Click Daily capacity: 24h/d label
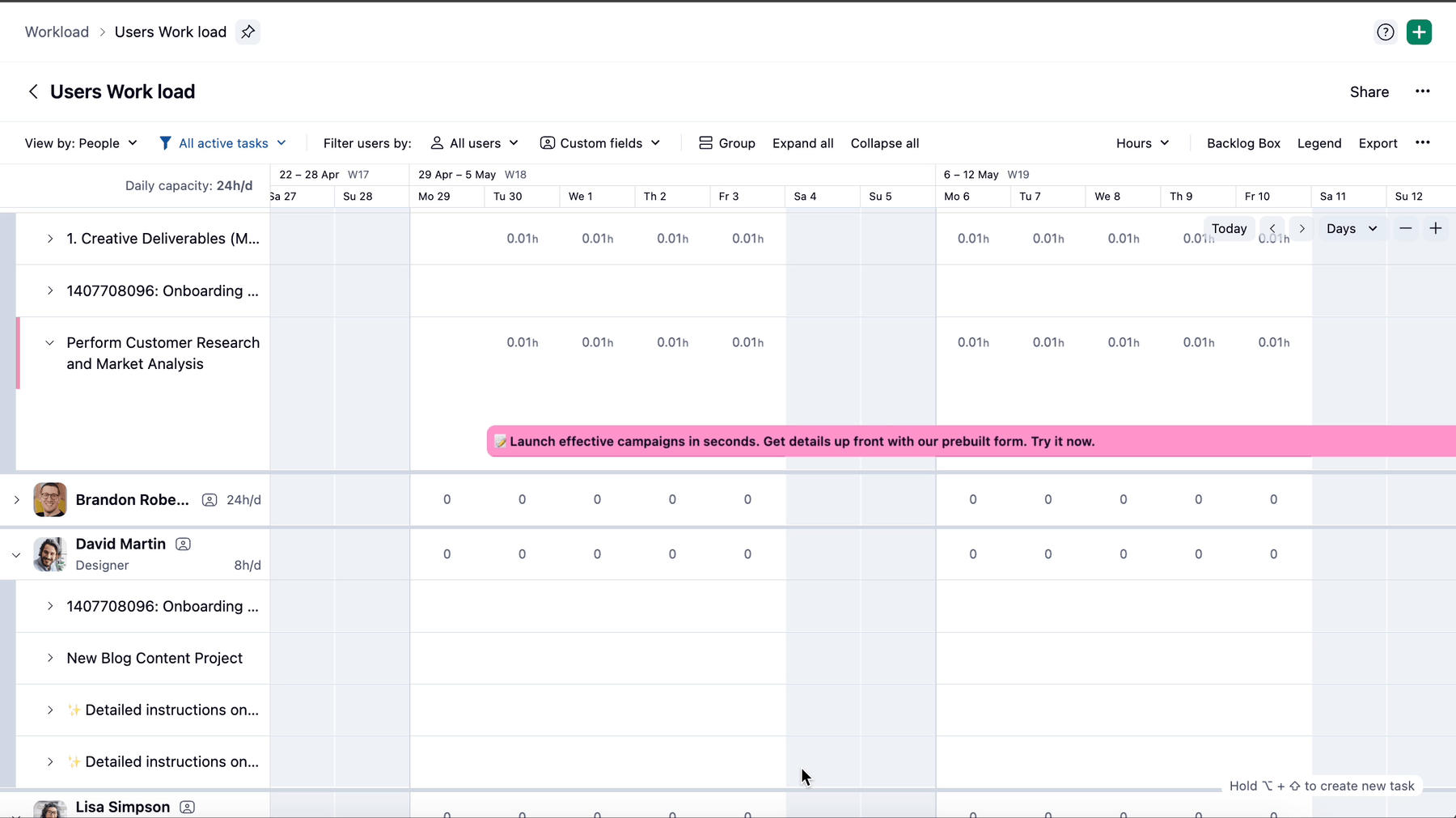Image resolution: width=1456 pixels, height=818 pixels. pyautogui.click(x=188, y=186)
